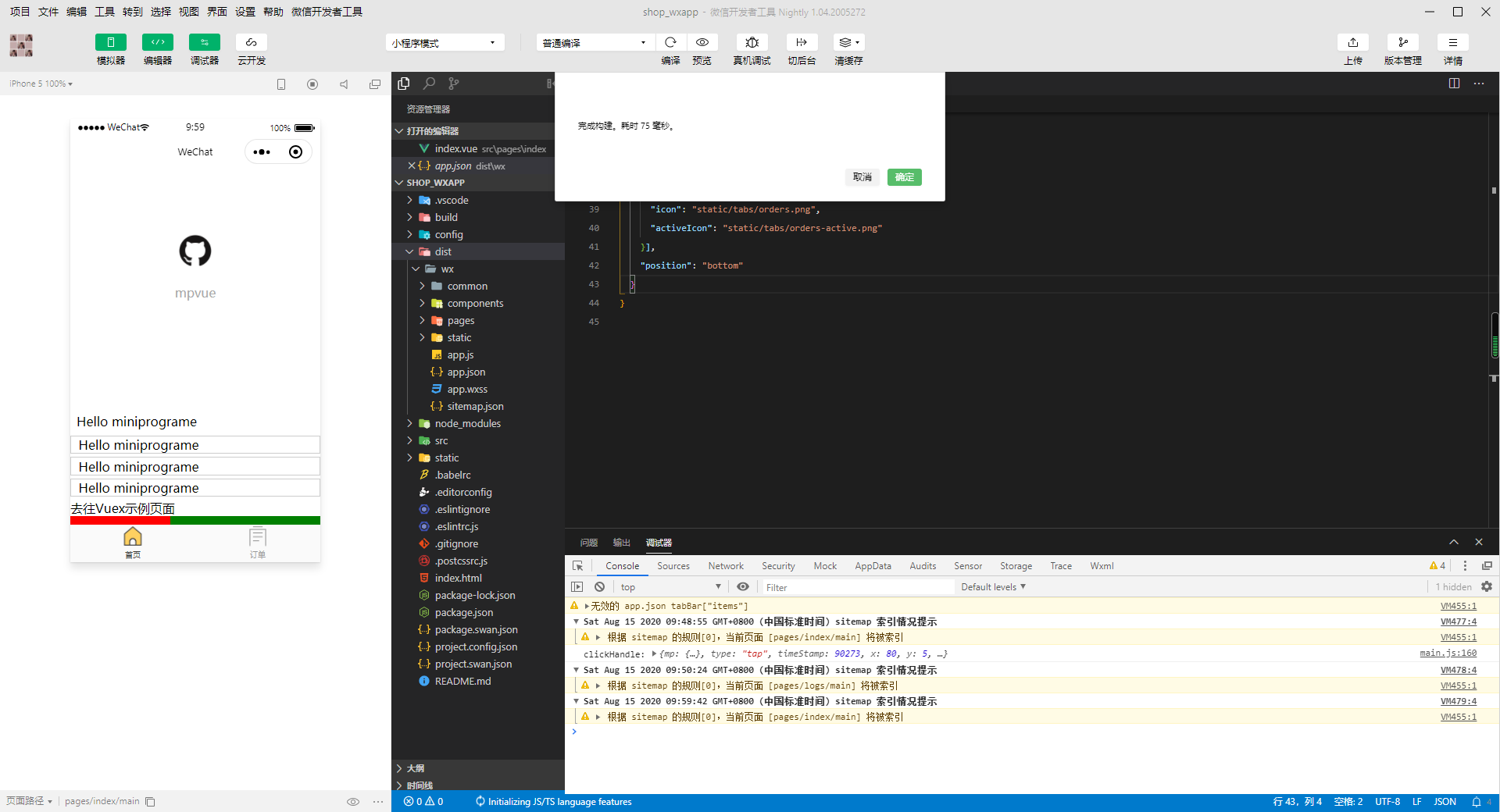Click the upload (上传) icon
1500x812 pixels.
(1353, 42)
